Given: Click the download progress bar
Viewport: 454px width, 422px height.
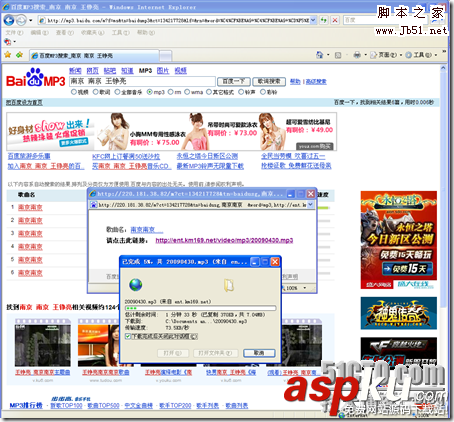Looking at the screenshot, I should tap(200, 308).
